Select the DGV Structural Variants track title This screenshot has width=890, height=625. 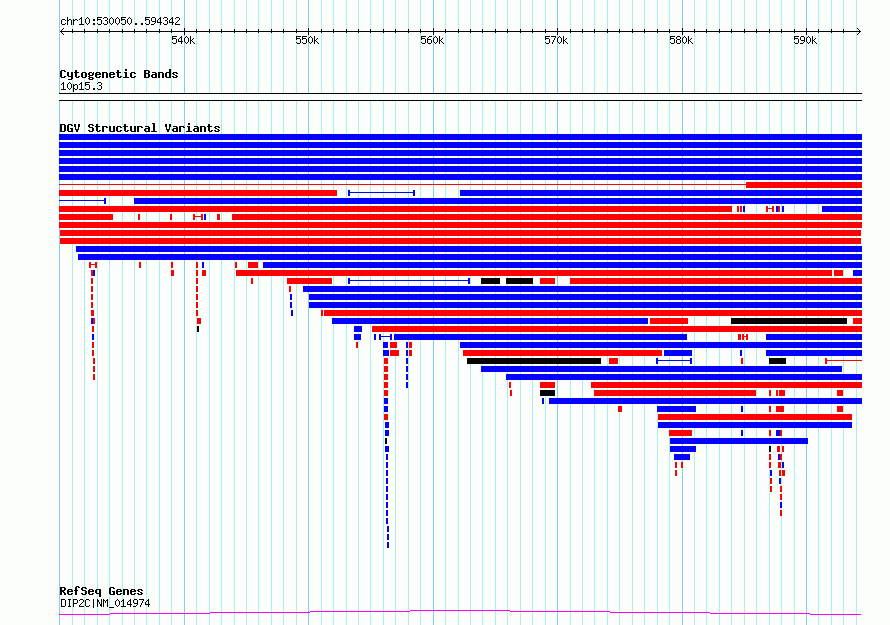(140, 128)
